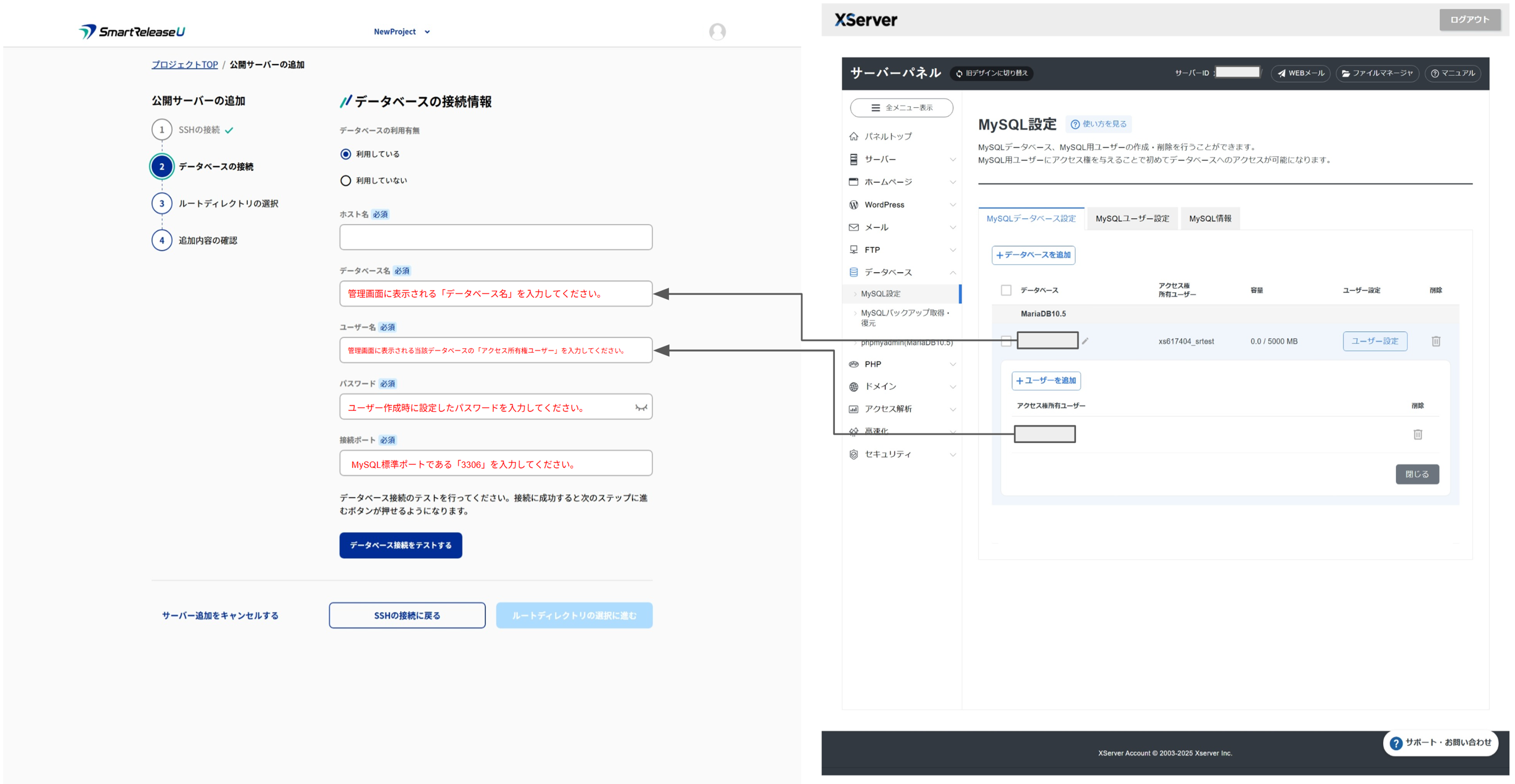Click the pencil edit icon beside database name
Viewport: 1515px width, 784px height.
point(1085,341)
